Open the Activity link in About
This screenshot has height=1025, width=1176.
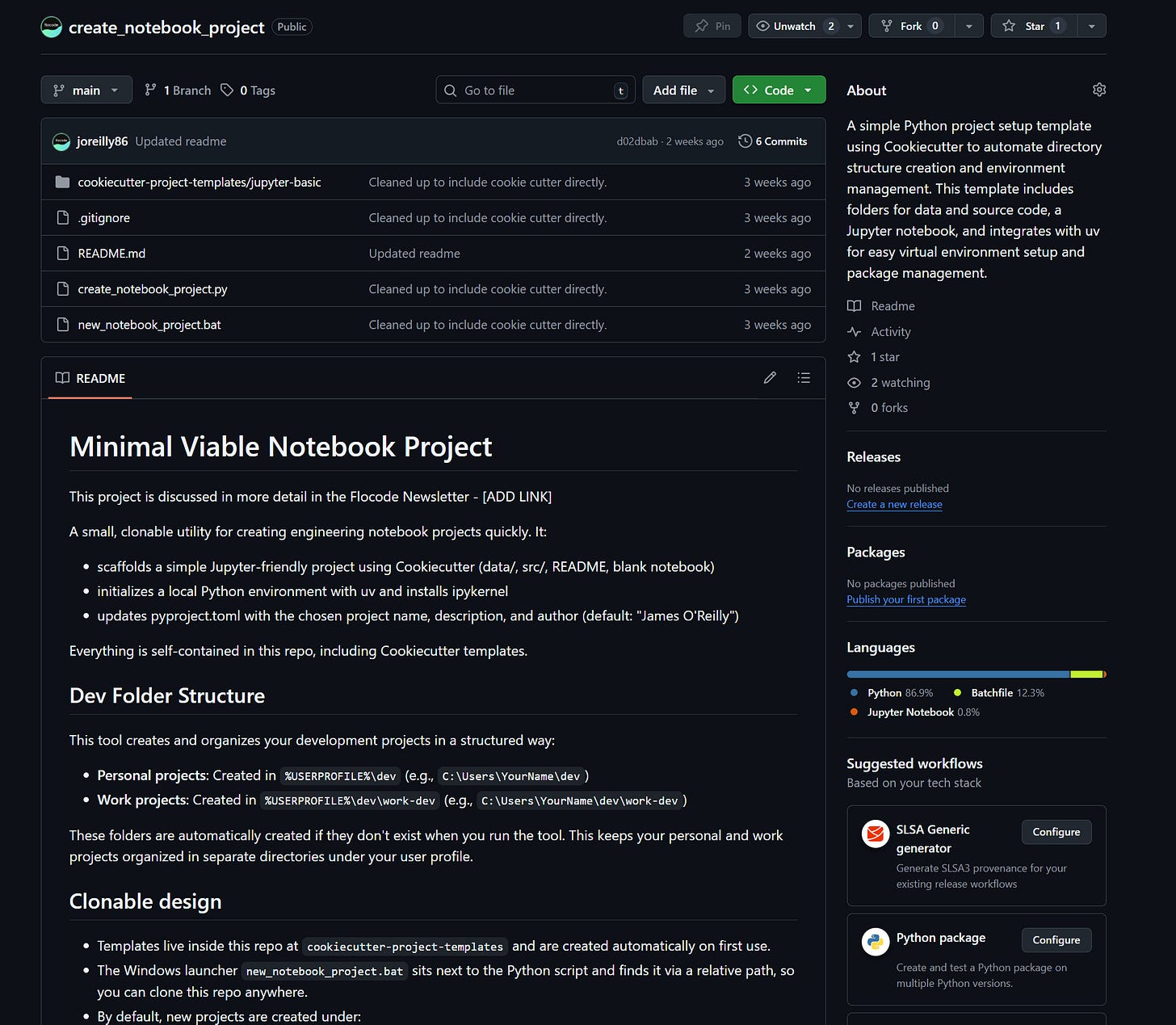tap(879, 332)
